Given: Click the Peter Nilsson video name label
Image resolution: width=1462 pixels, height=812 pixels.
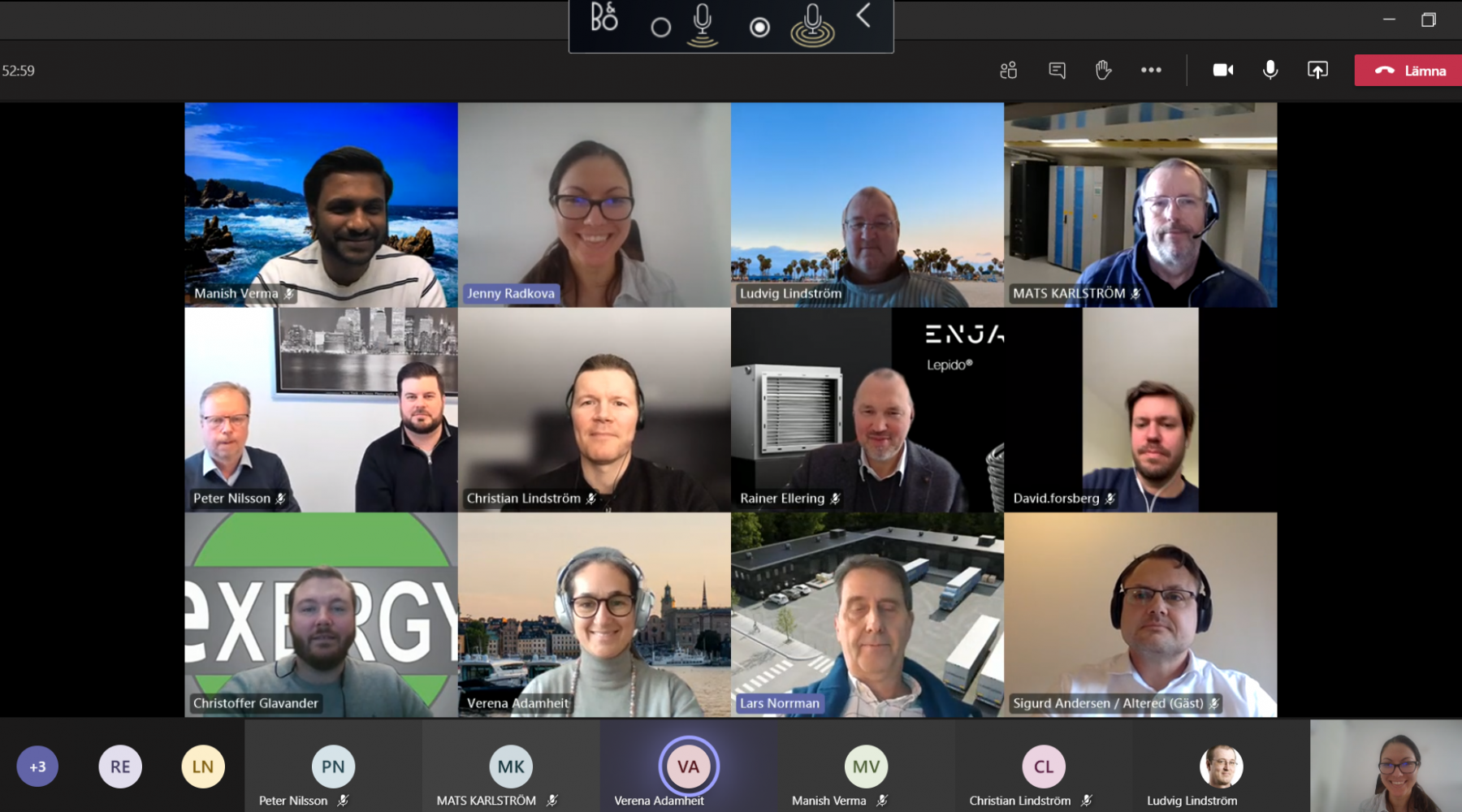Looking at the screenshot, I should pos(231,499).
